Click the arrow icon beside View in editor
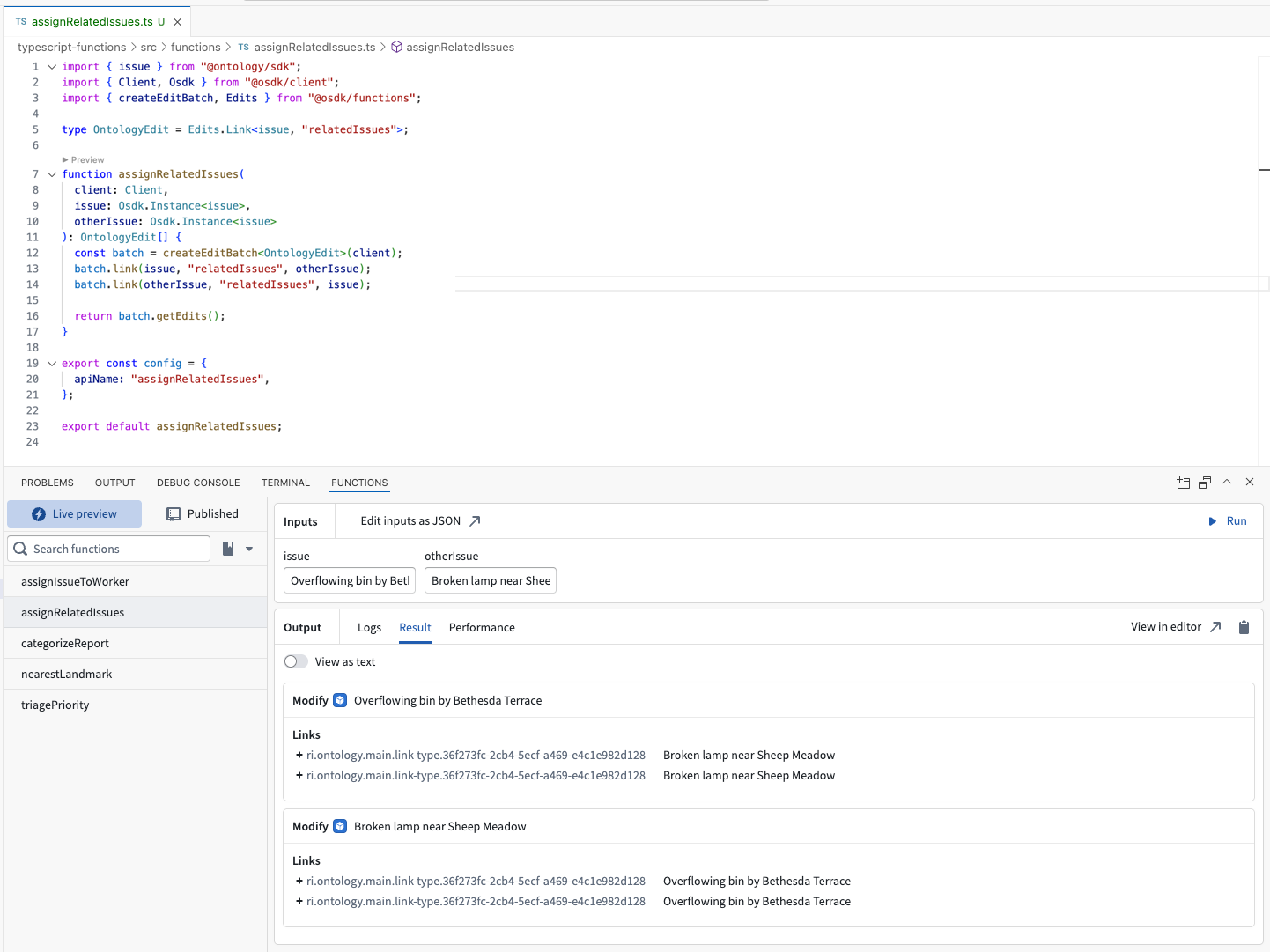The width and height of the screenshot is (1270, 952). point(1215,627)
